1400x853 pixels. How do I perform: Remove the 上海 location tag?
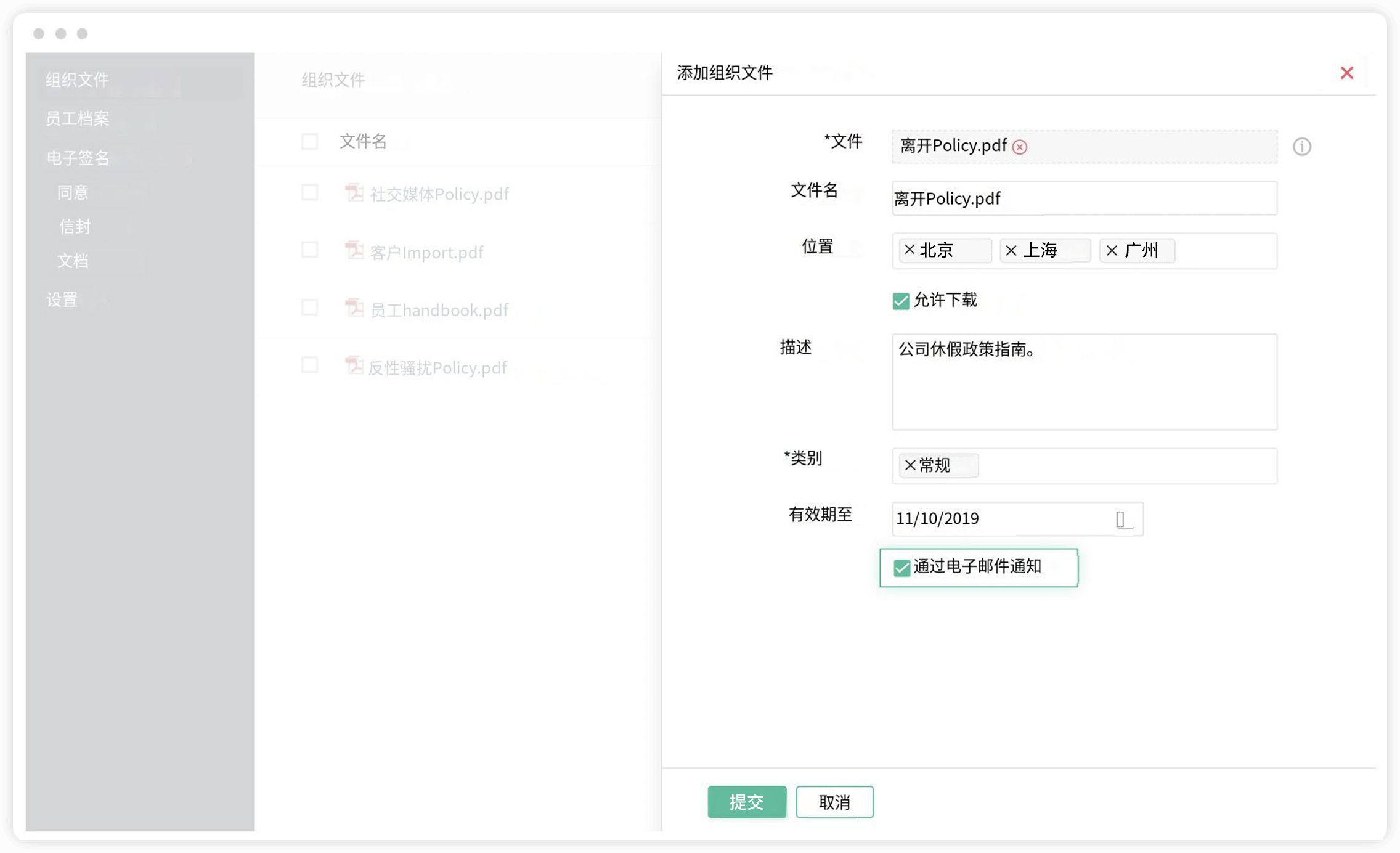coord(1011,250)
